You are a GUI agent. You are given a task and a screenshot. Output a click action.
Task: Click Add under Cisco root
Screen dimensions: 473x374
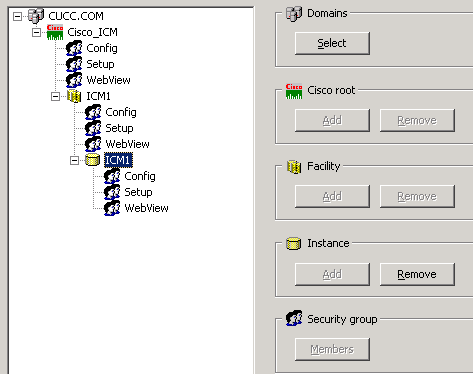click(x=332, y=120)
